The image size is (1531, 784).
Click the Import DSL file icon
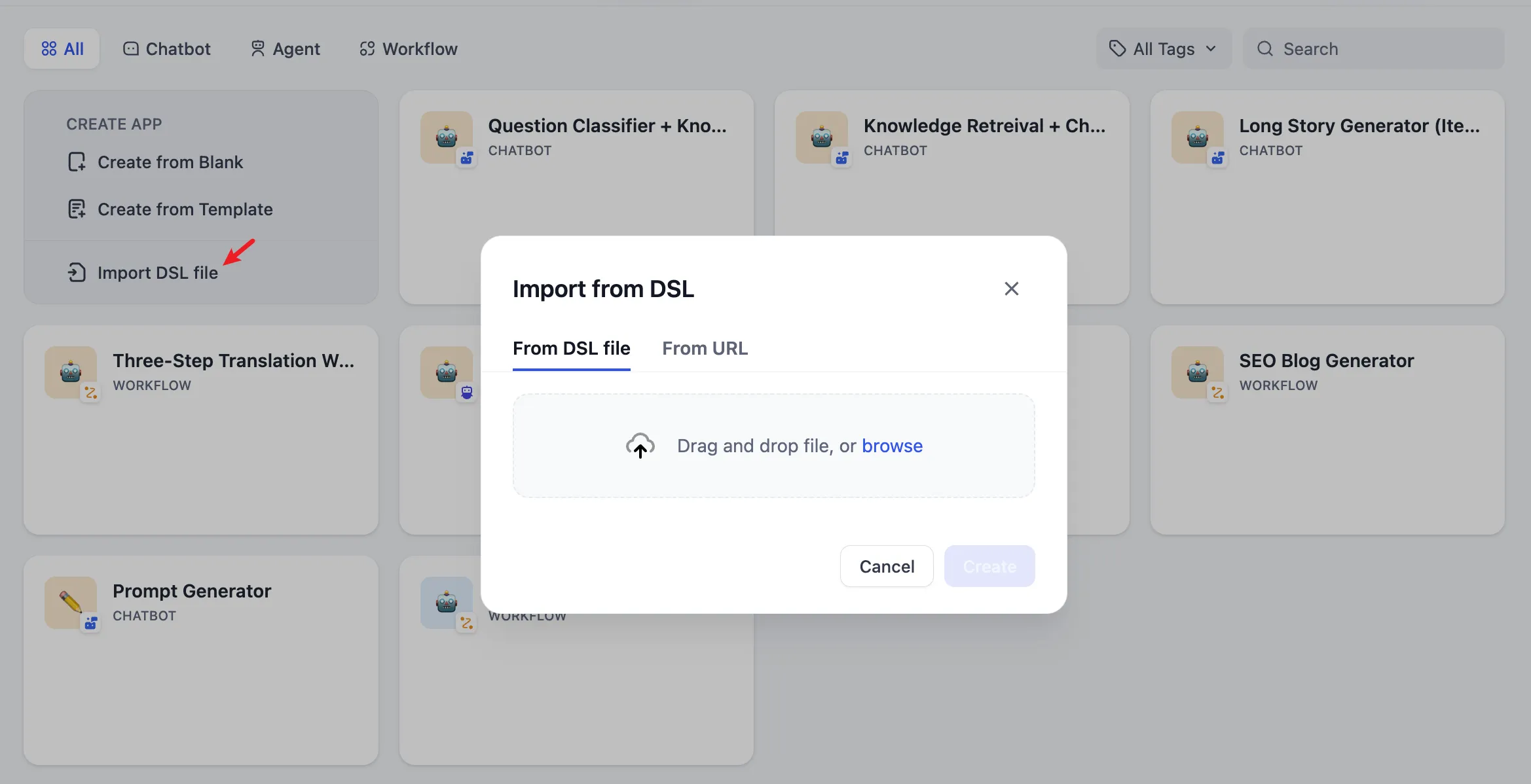pos(77,272)
